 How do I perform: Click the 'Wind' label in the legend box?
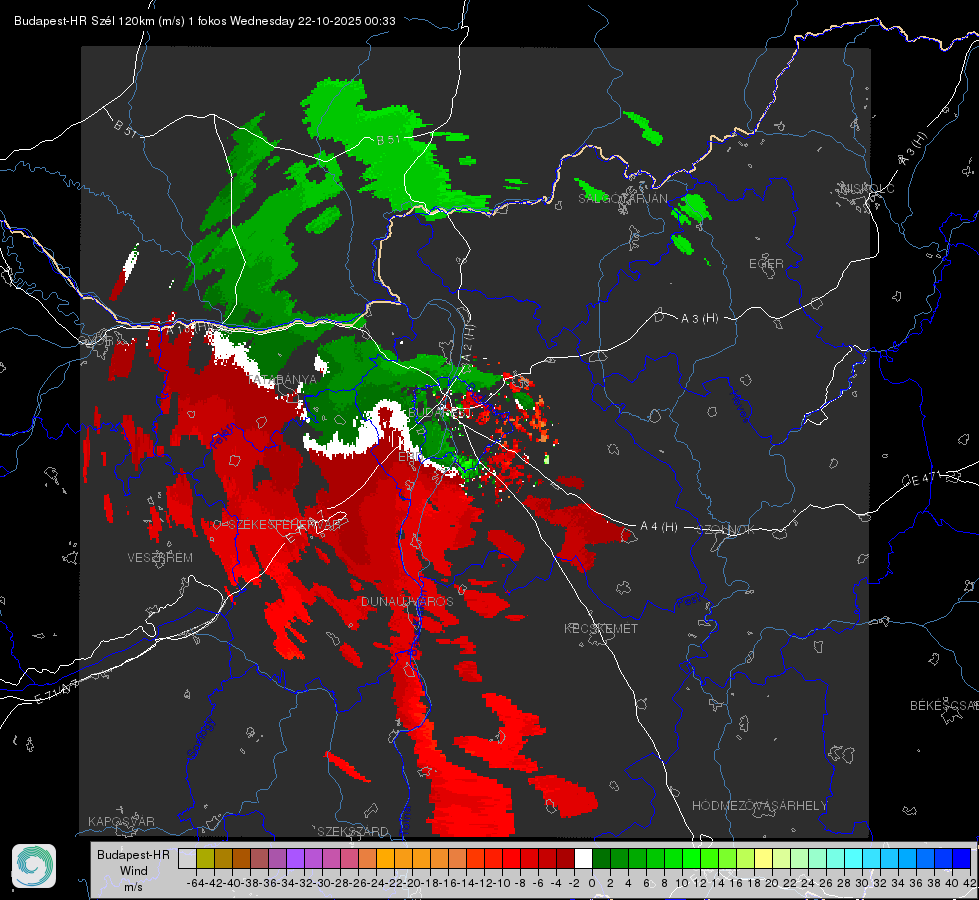134,870
